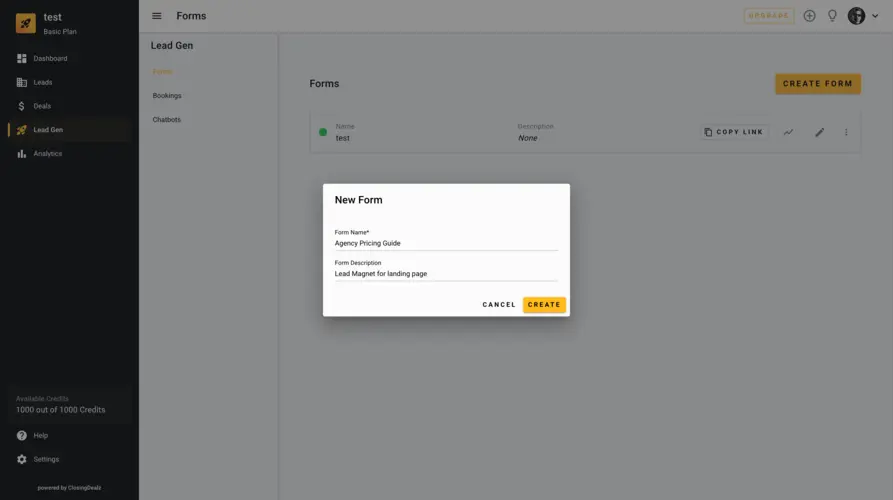Click the 'Basic Plan' label

coord(60,32)
